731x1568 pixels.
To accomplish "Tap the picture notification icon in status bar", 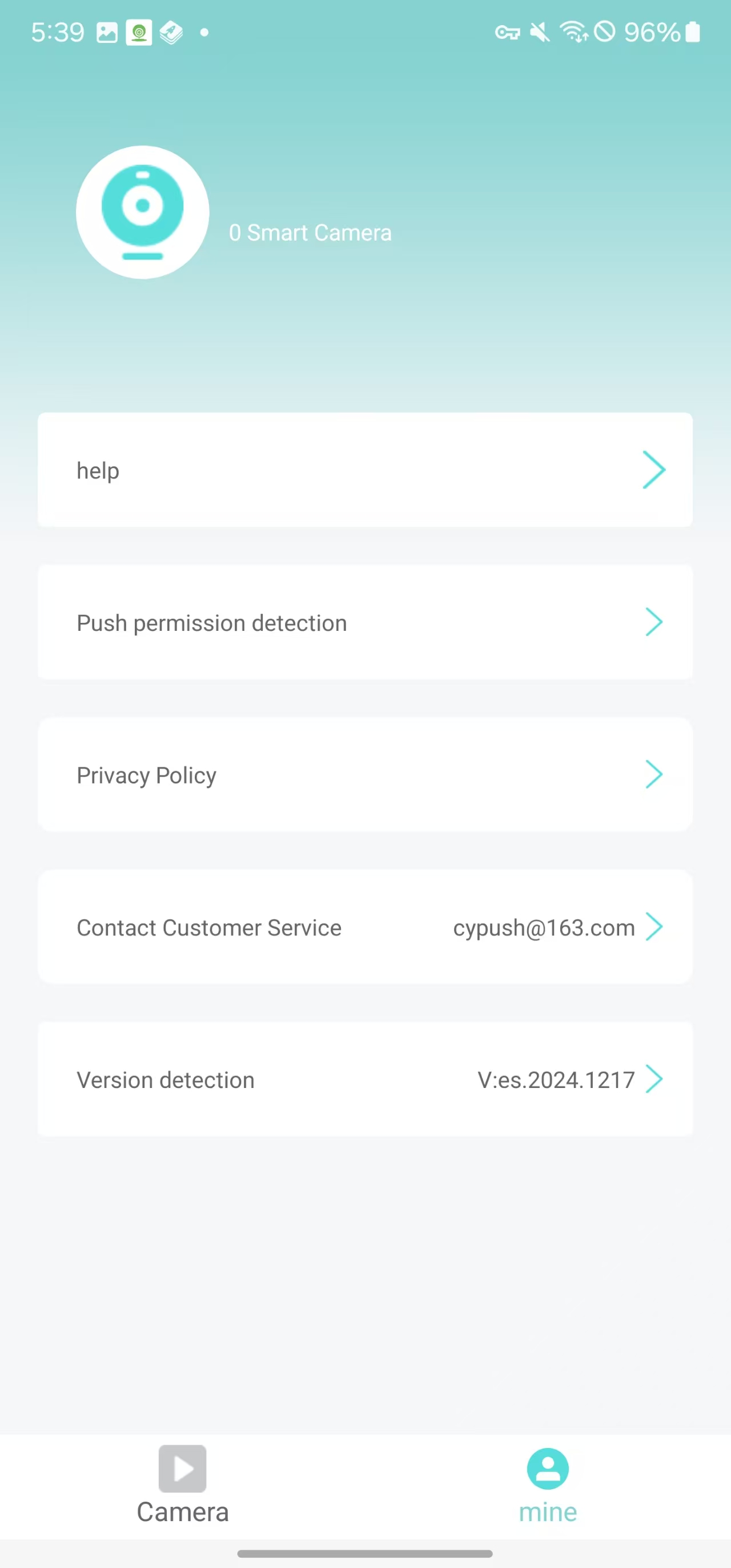I will point(107,32).
